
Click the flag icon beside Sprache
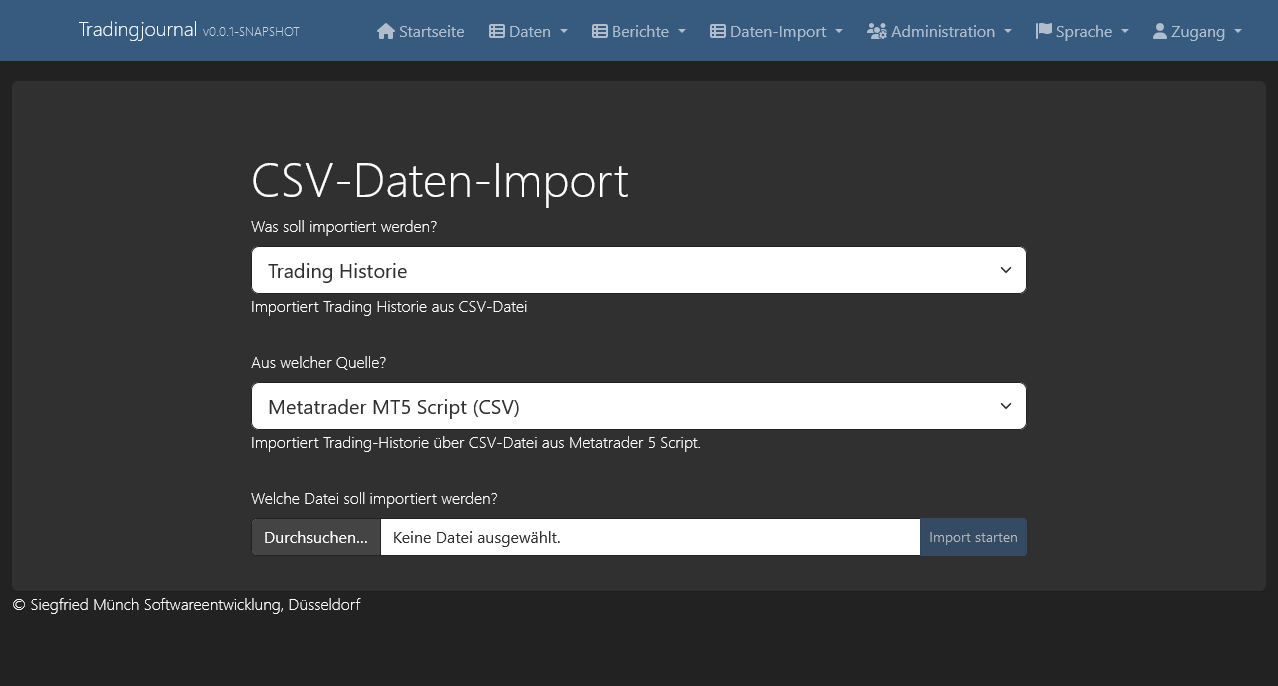tap(1044, 31)
